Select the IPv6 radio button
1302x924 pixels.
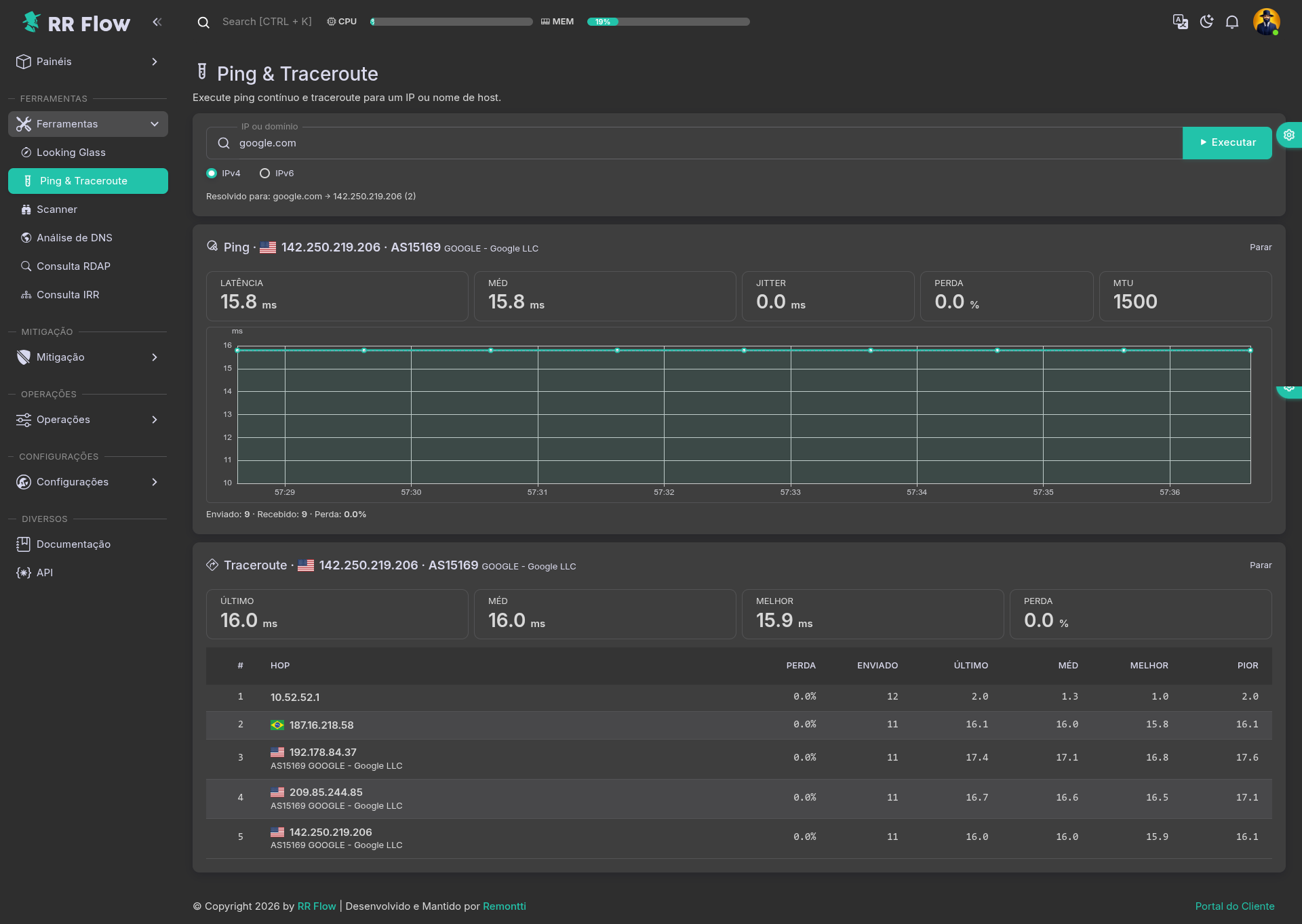[265, 174]
